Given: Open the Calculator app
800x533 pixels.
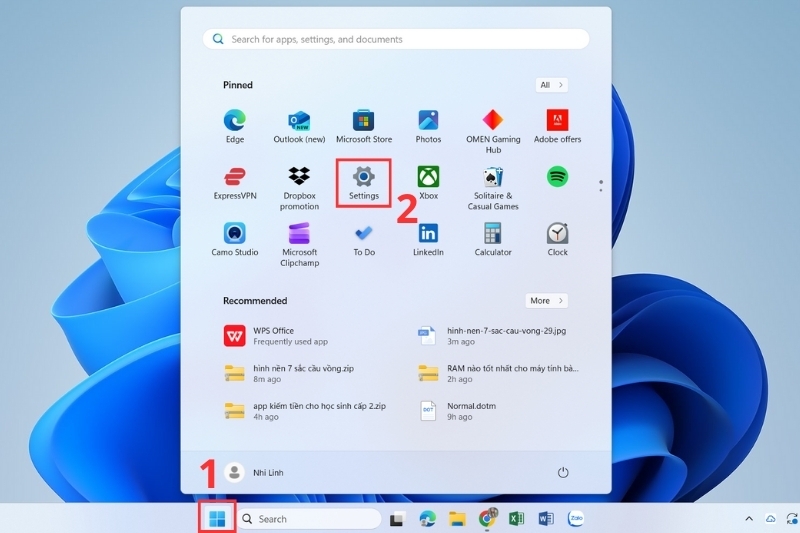Looking at the screenshot, I should 493,239.
